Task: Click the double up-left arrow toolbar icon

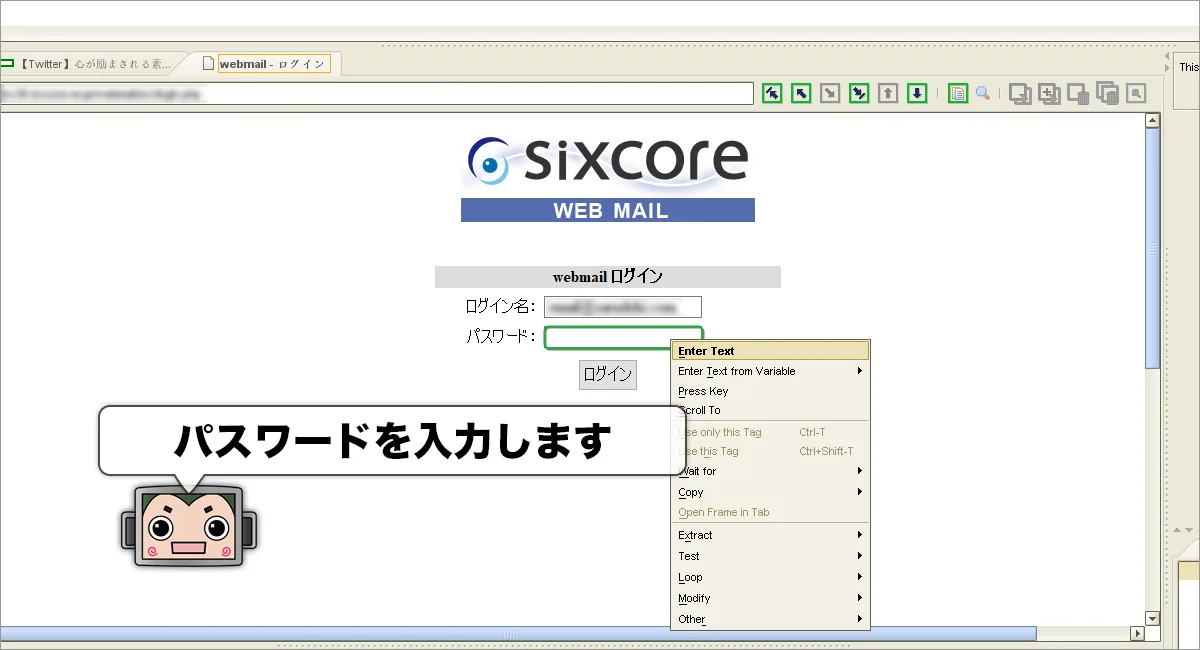Action: (772, 93)
